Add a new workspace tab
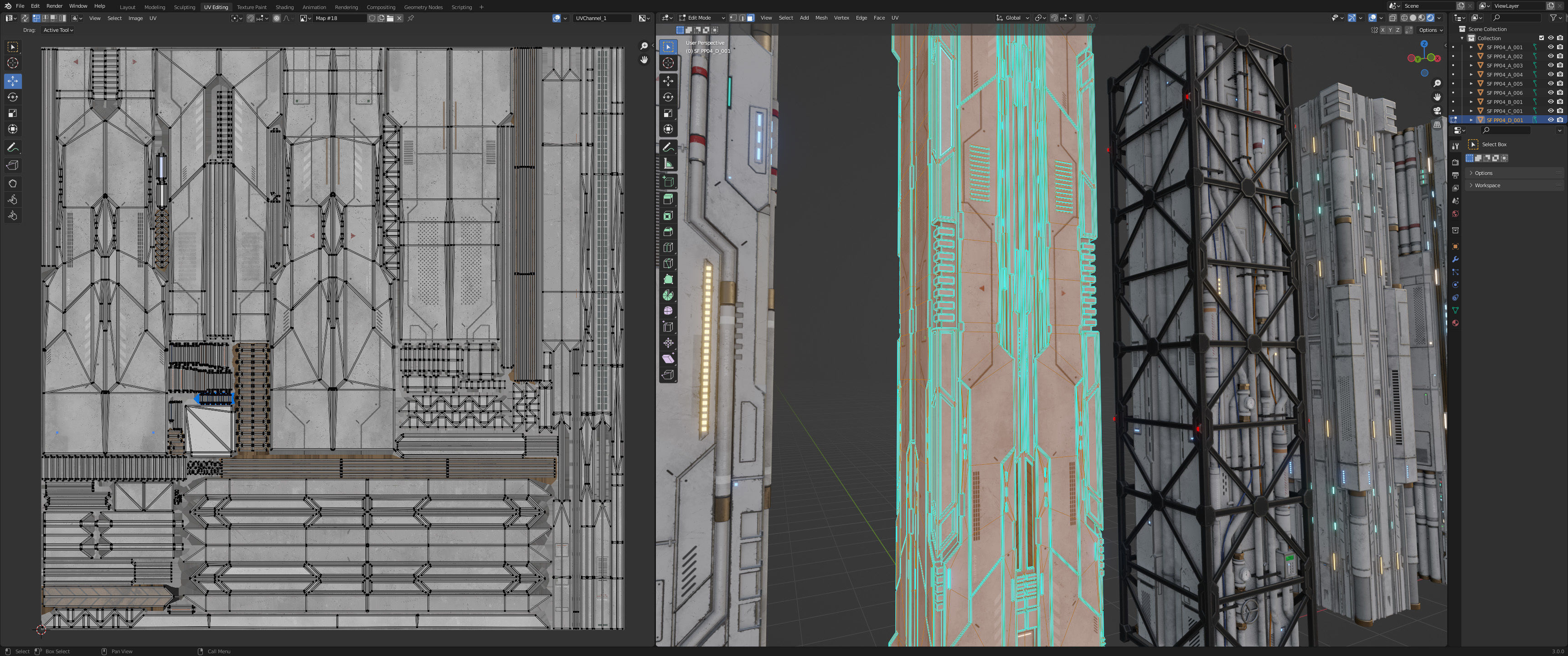Viewport: 1568px width, 656px height. click(x=481, y=7)
